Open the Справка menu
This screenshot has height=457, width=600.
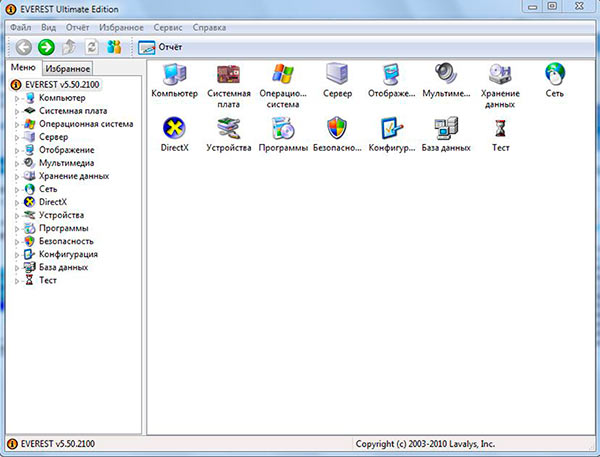coord(209,28)
